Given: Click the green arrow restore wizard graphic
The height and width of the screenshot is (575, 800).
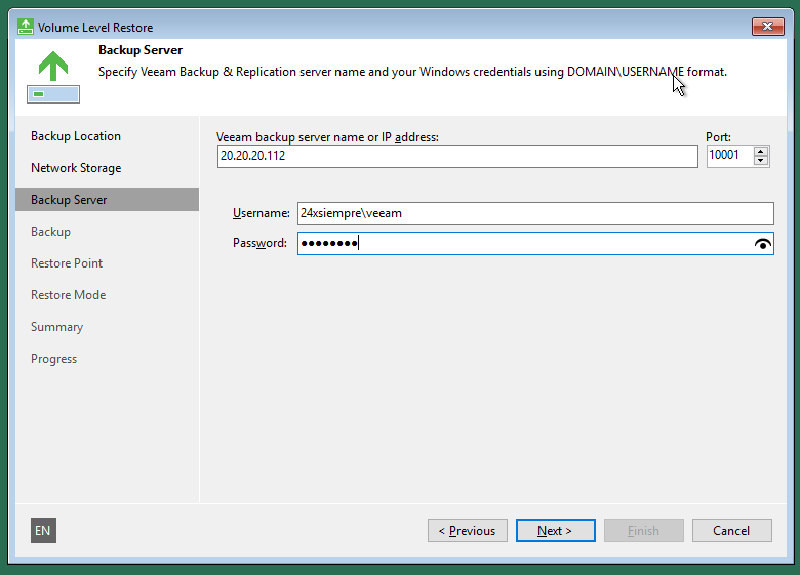Looking at the screenshot, I should [x=53, y=77].
